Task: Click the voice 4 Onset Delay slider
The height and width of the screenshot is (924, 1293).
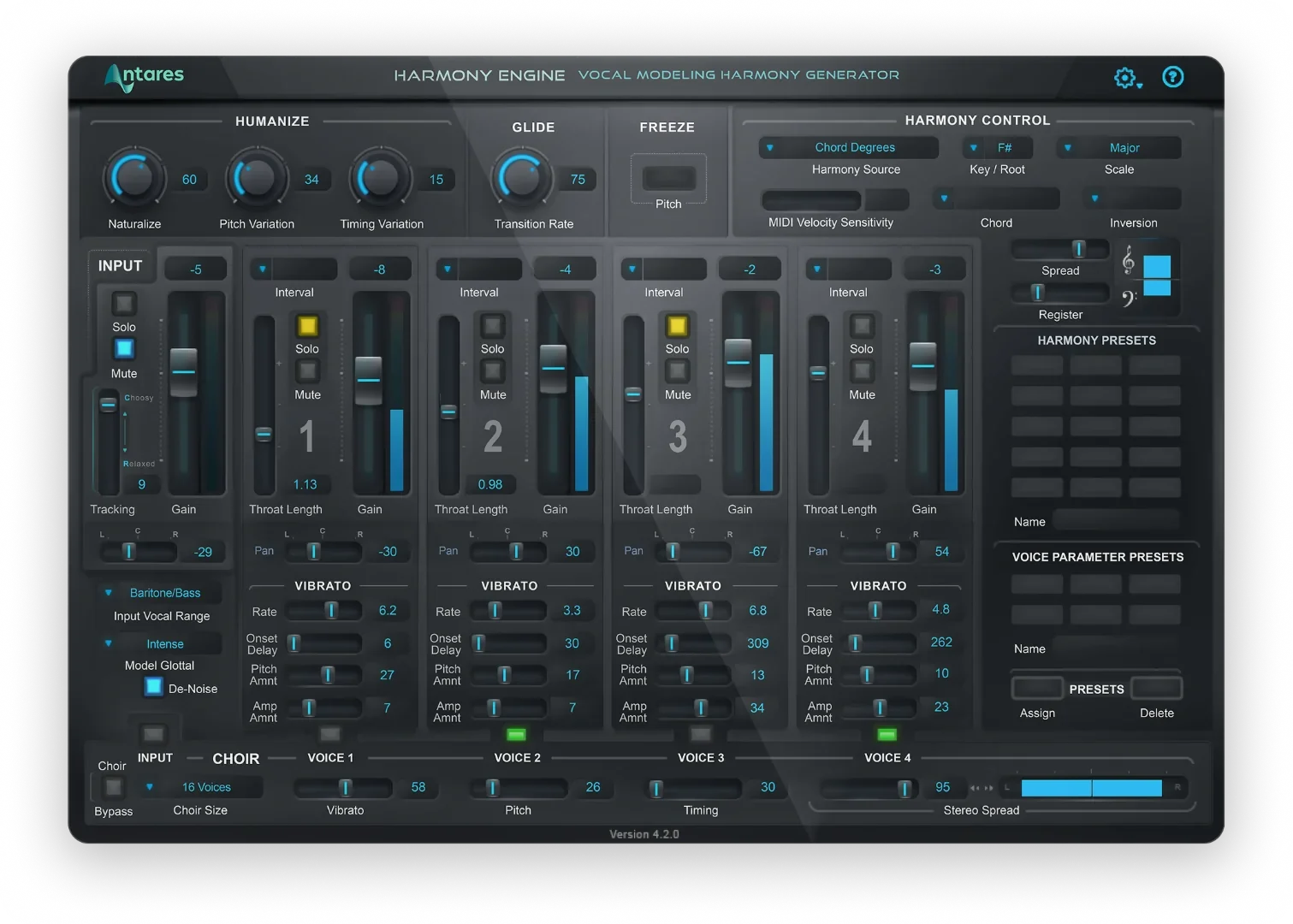Action: 878,643
